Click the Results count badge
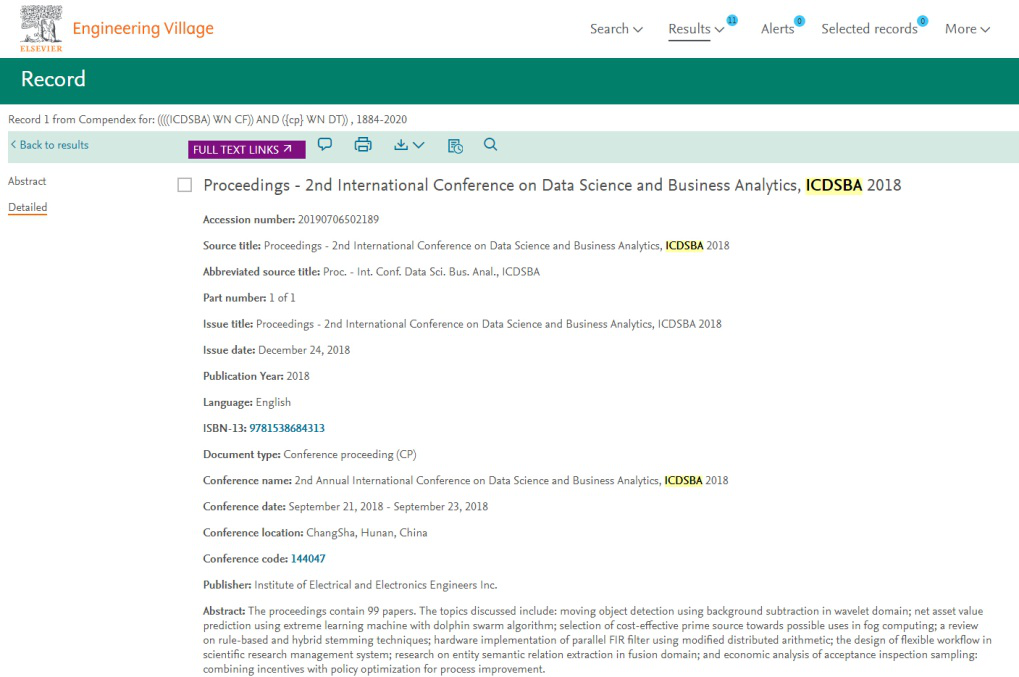The image size is (1019, 677). (732, 20)
